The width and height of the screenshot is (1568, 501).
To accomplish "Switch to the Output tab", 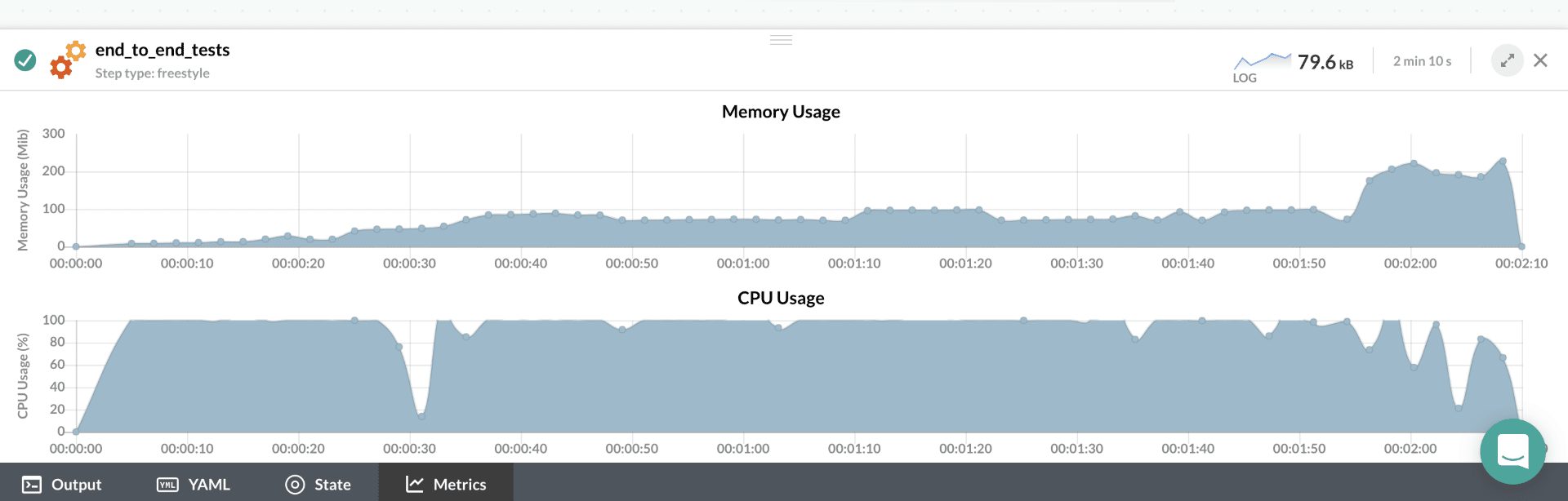I will click(x=63, y=484).
